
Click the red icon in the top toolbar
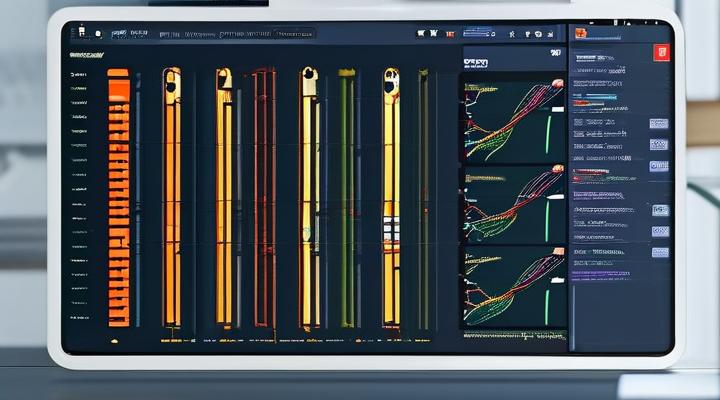[x=448, y=34]
